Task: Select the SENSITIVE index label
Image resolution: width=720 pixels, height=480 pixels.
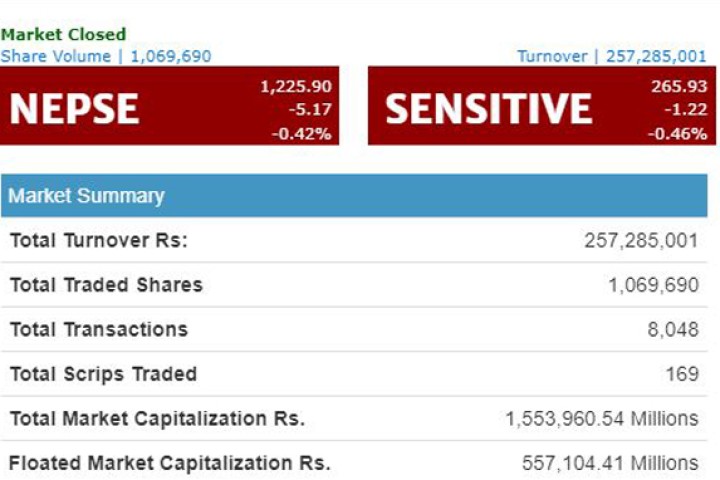Action: tap(488, 109)
